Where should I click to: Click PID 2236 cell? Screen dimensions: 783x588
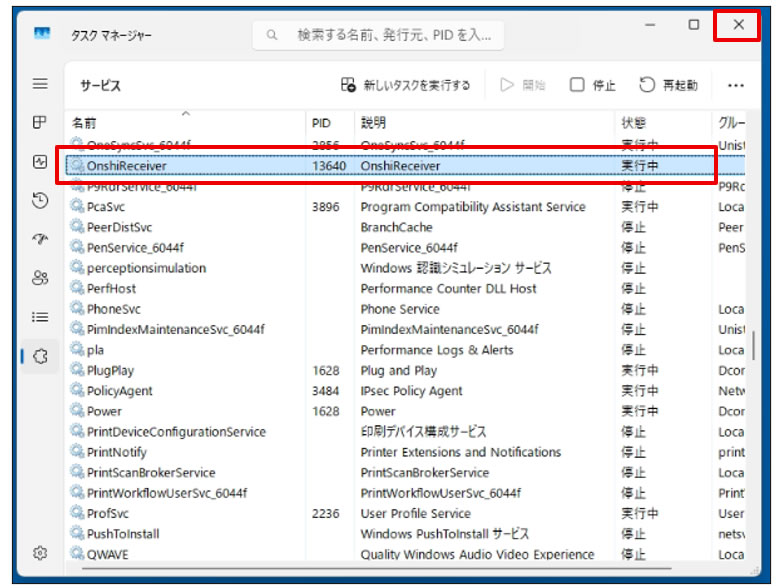326,514
